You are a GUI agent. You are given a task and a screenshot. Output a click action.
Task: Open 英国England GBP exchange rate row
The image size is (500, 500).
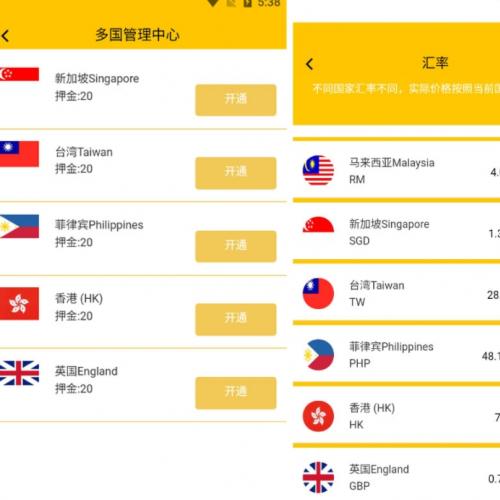397,475
